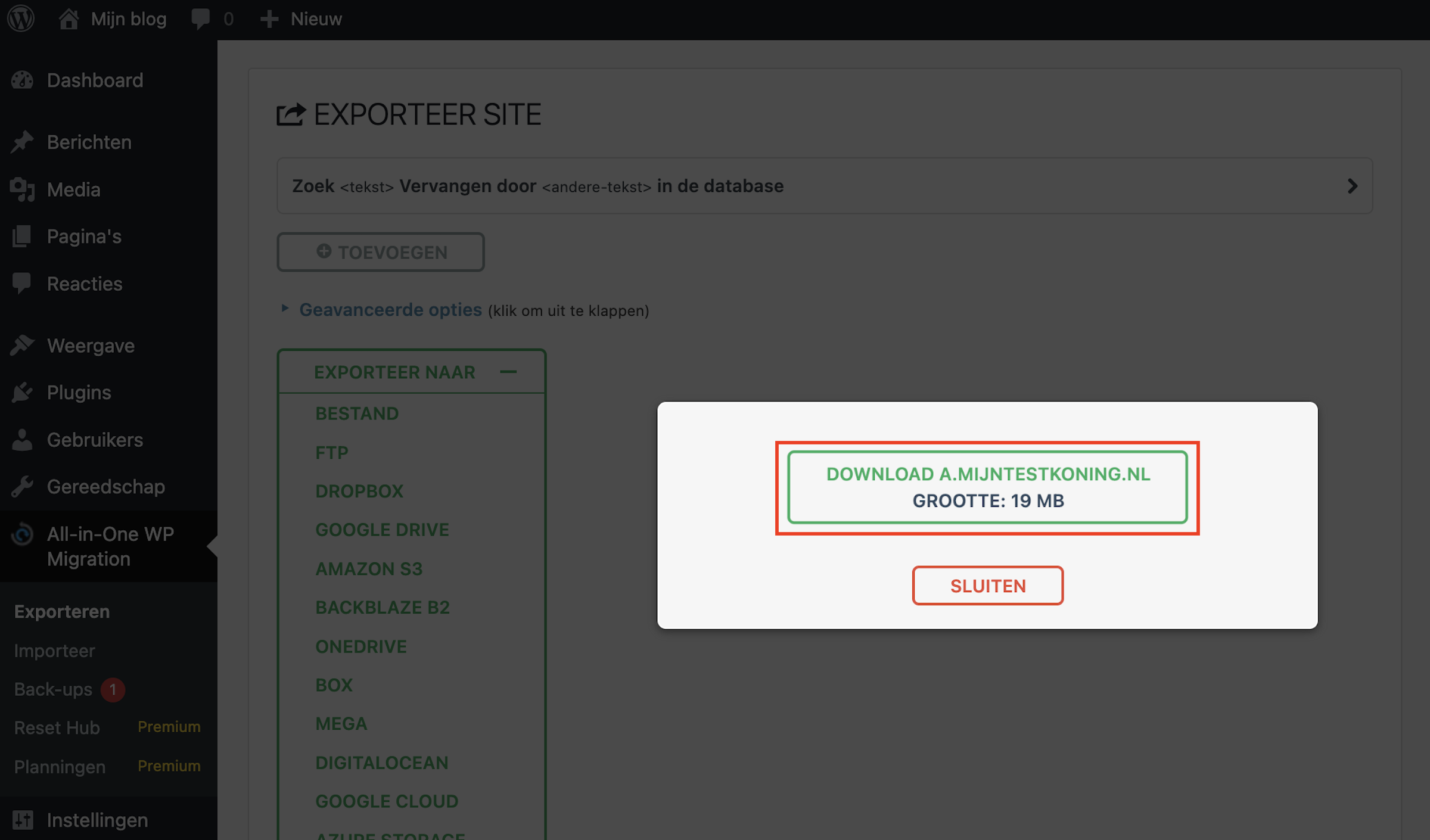
Task: Click the Plugins plug icon
Action: pos(23,392)
